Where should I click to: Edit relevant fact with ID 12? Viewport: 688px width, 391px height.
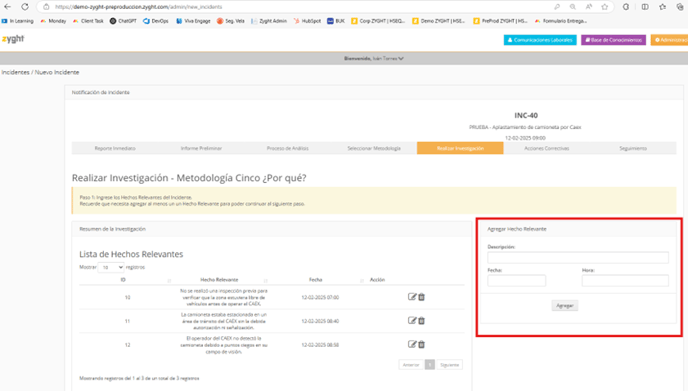coord(412,344)
